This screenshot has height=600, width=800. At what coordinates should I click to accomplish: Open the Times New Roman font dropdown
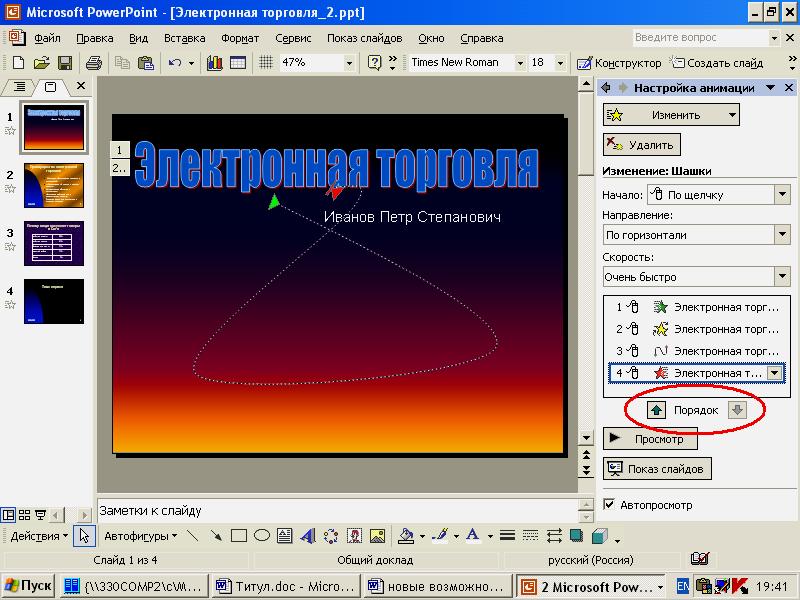tap(520, 63)
